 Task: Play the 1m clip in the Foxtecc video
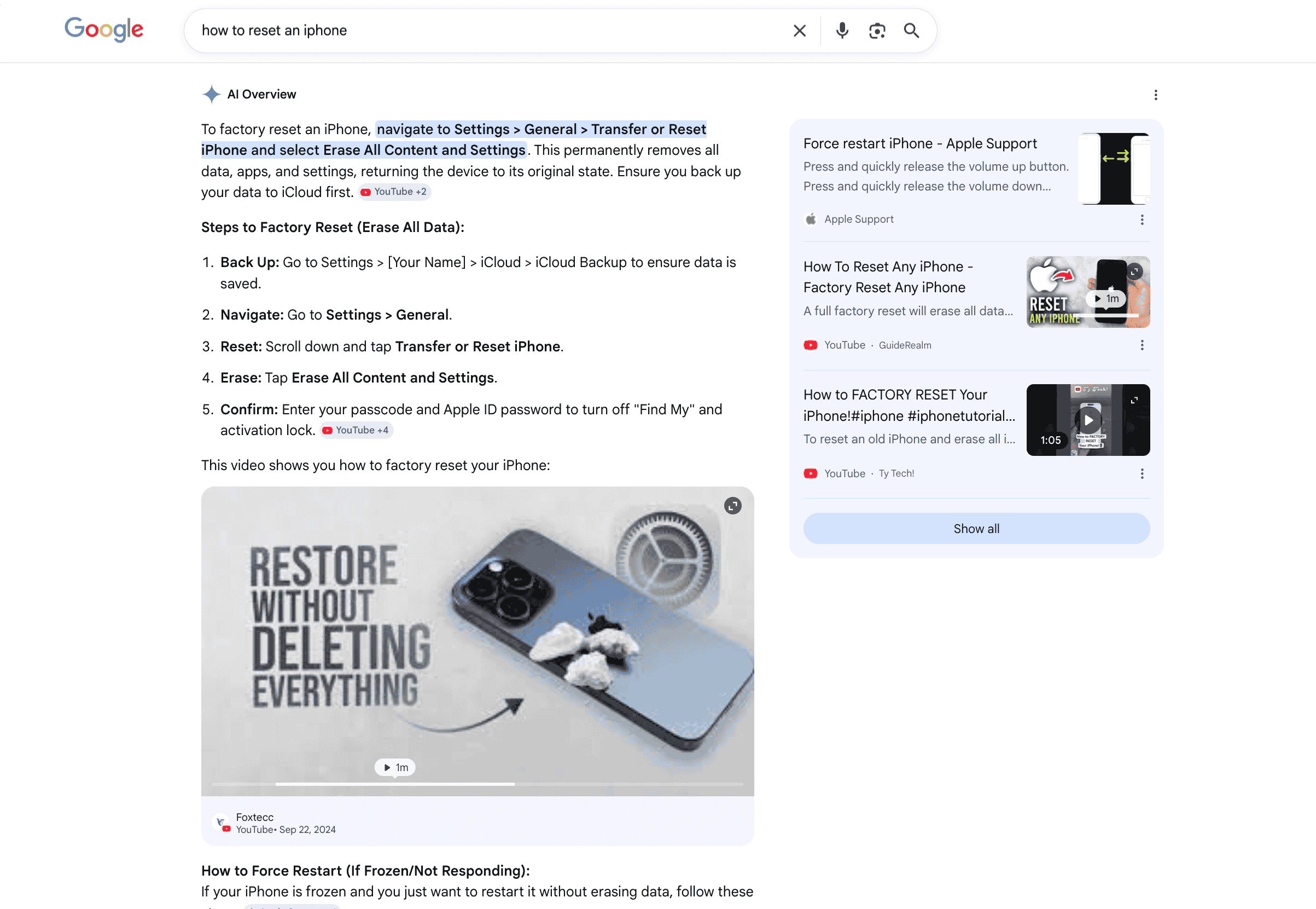click(395, 768)
